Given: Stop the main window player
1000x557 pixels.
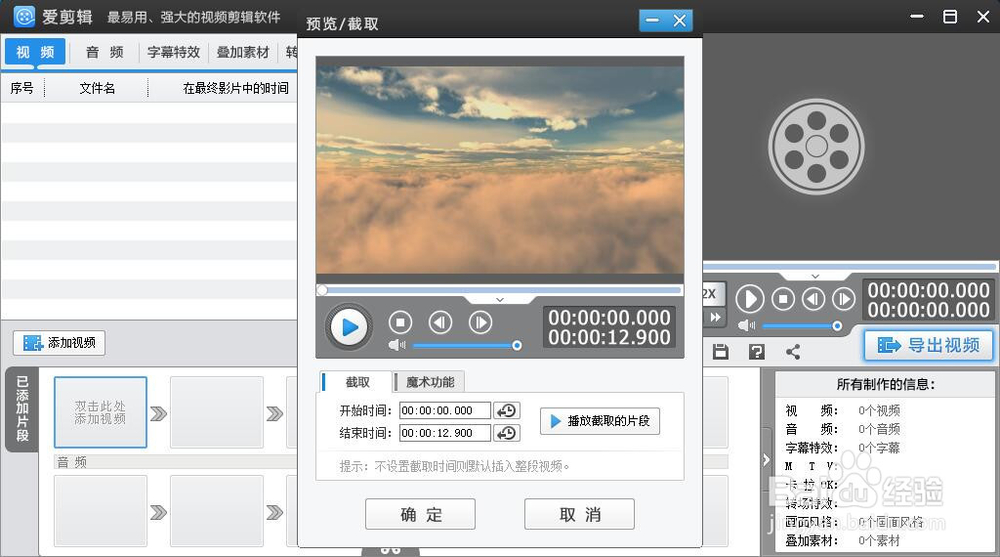Looking at the screenshot, I should click(x=783, y=299).
